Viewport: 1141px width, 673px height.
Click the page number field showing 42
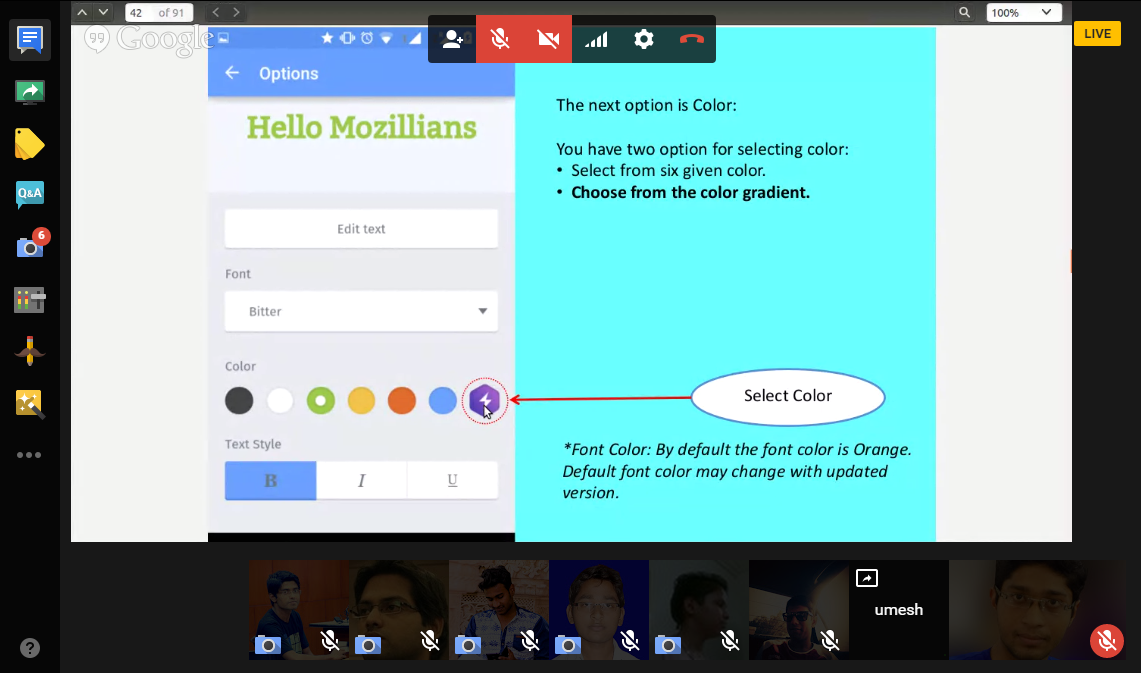(139, 12)
